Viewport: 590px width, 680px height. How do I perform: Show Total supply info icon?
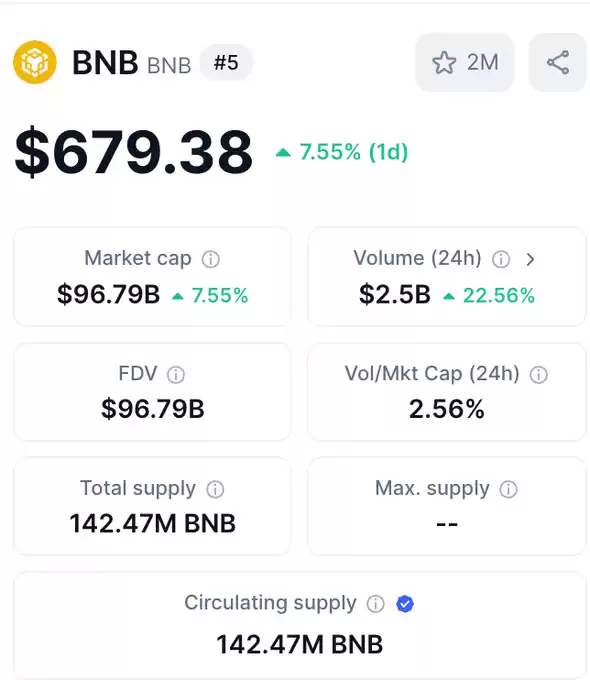(x=215, y=490)
